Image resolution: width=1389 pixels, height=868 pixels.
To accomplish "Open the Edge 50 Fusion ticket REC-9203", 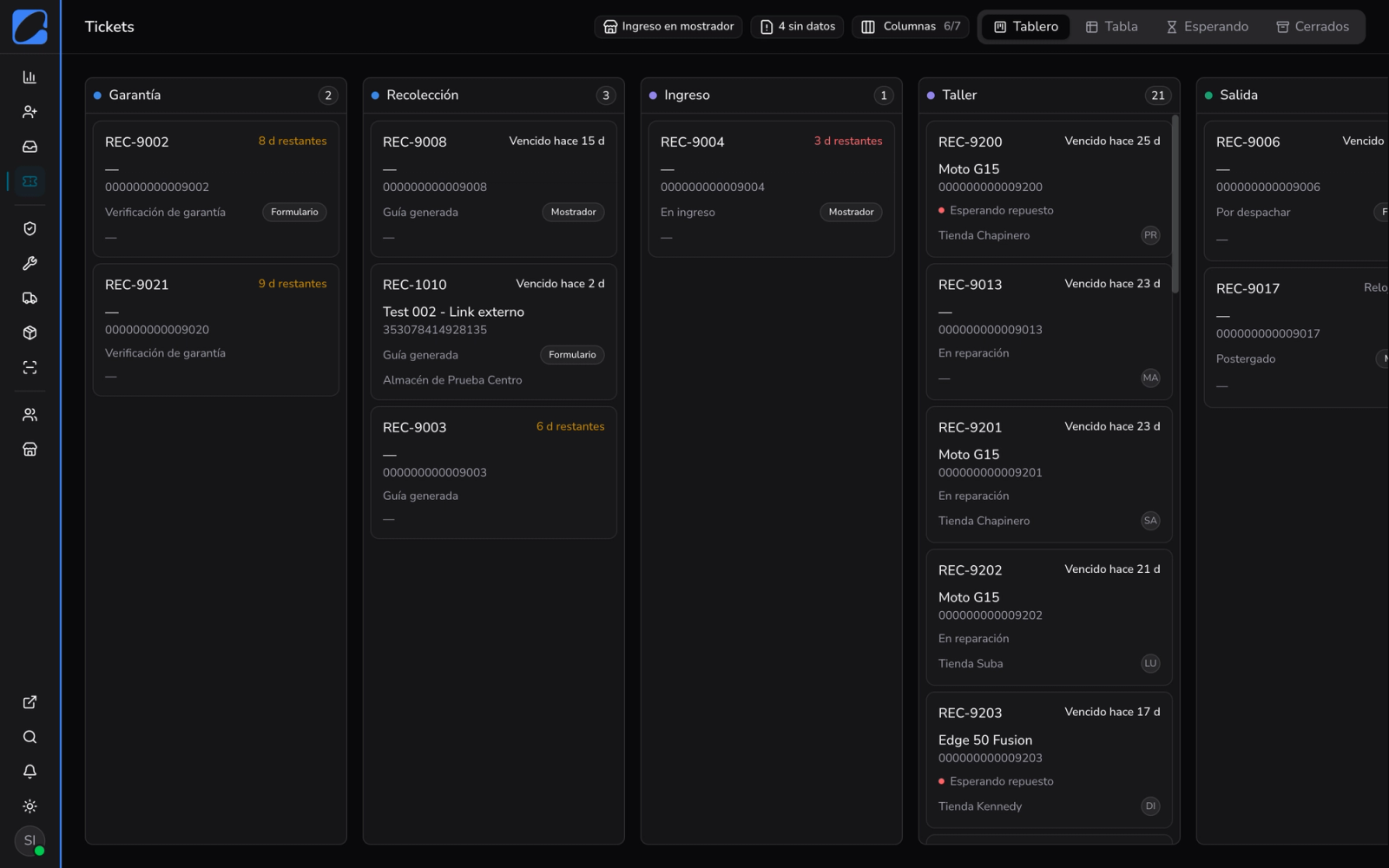I will pos(1050,759).
